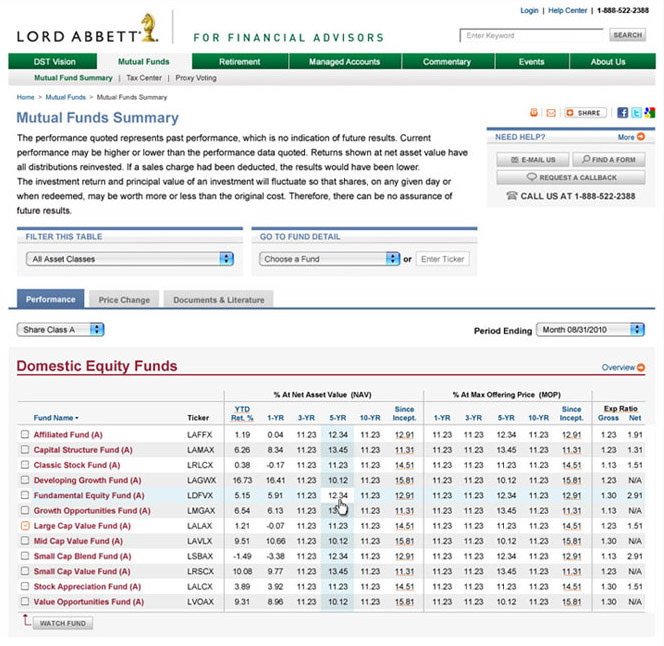
Task: Uncheck the Large Cap Value Fund (A) checkbox
Action: point(25,526)
